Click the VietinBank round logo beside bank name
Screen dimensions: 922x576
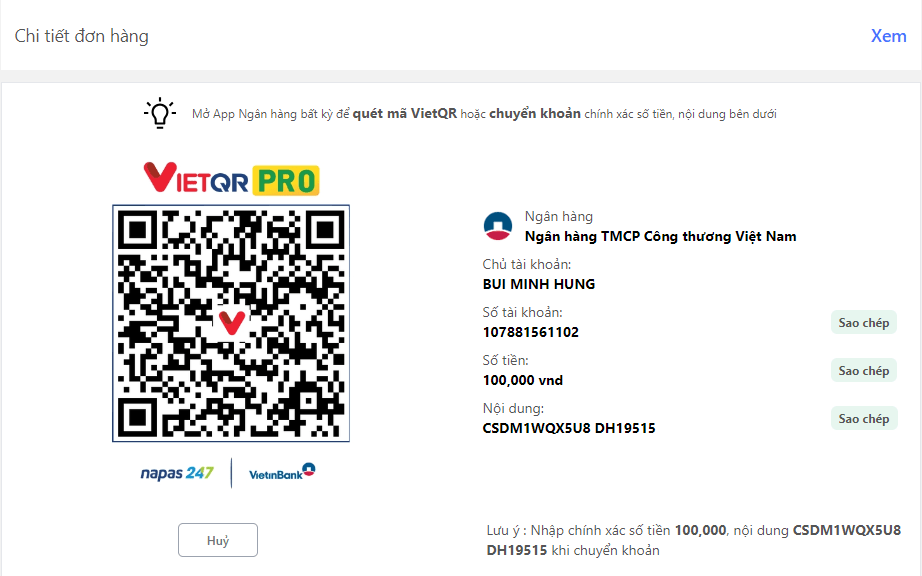pyautogui.click(x=498, y=226)
